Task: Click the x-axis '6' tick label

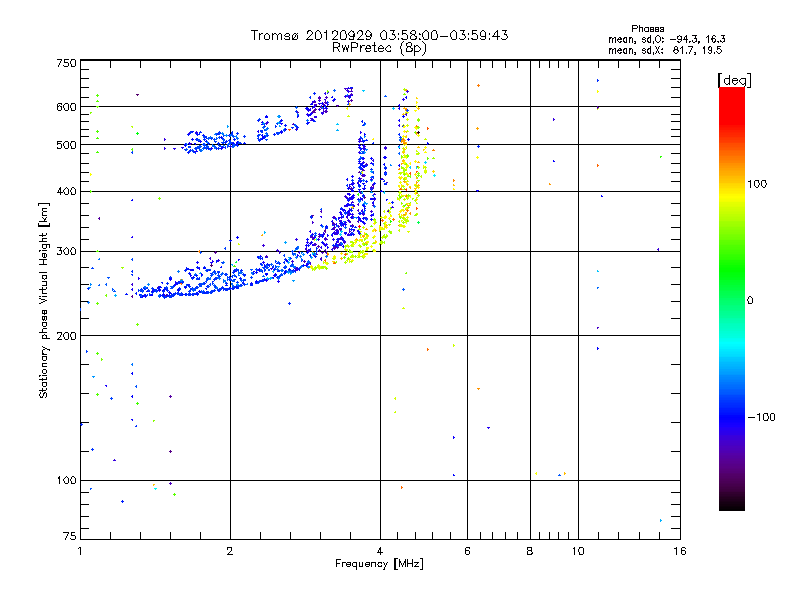Action: [467, 551]
